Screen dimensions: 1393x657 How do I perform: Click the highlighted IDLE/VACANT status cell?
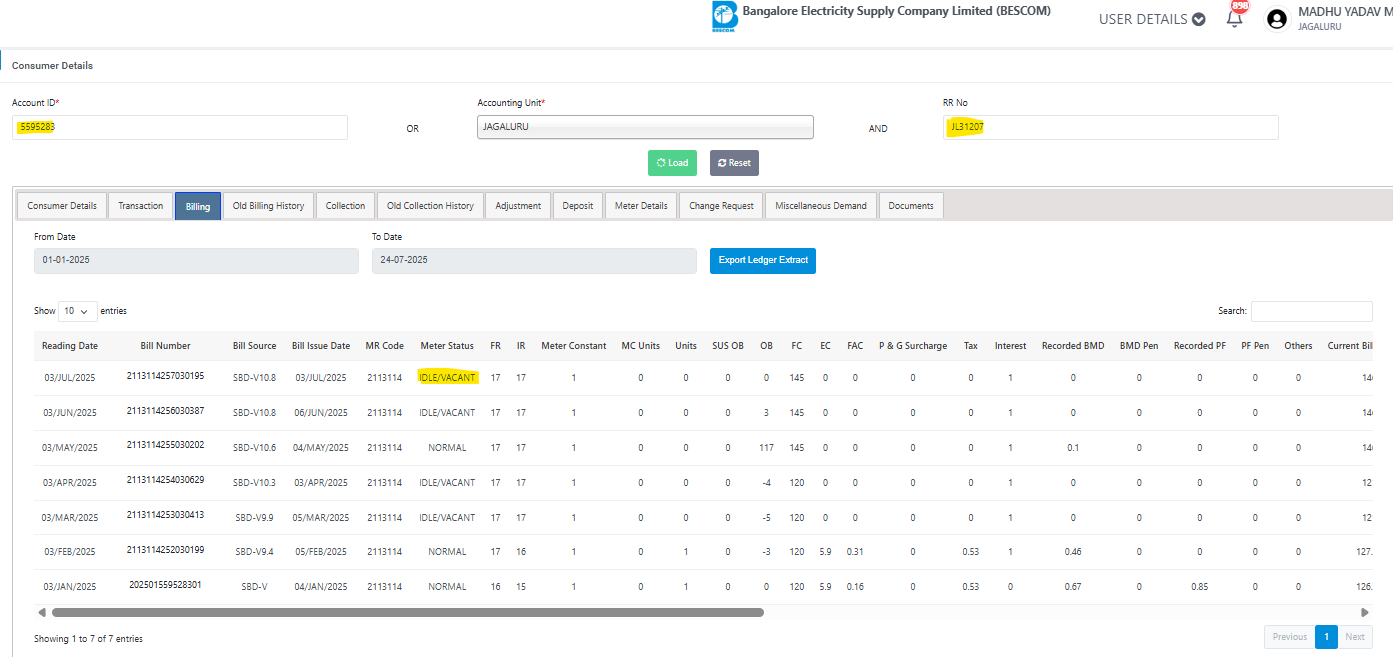447,378
